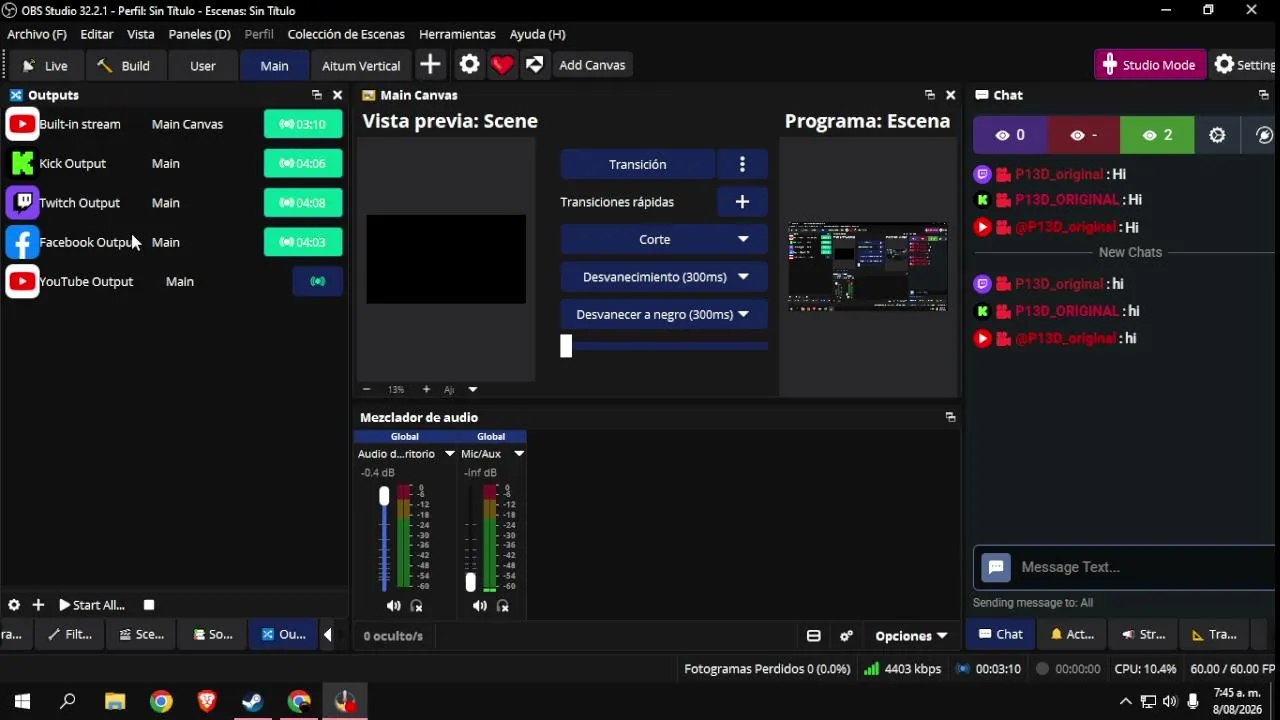Click the plus icon beside Aitum Vertical

pos(430,65)
